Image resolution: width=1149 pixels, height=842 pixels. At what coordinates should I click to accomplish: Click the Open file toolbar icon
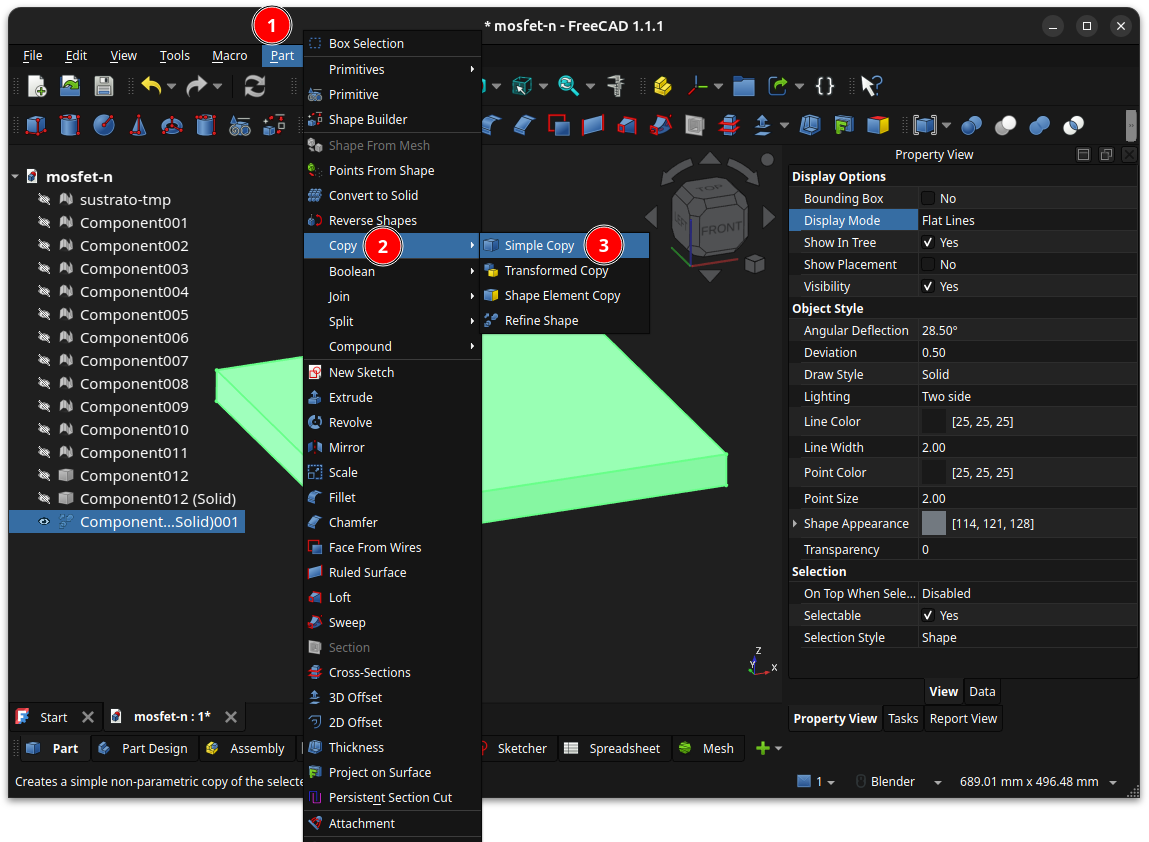click(70, 86)
